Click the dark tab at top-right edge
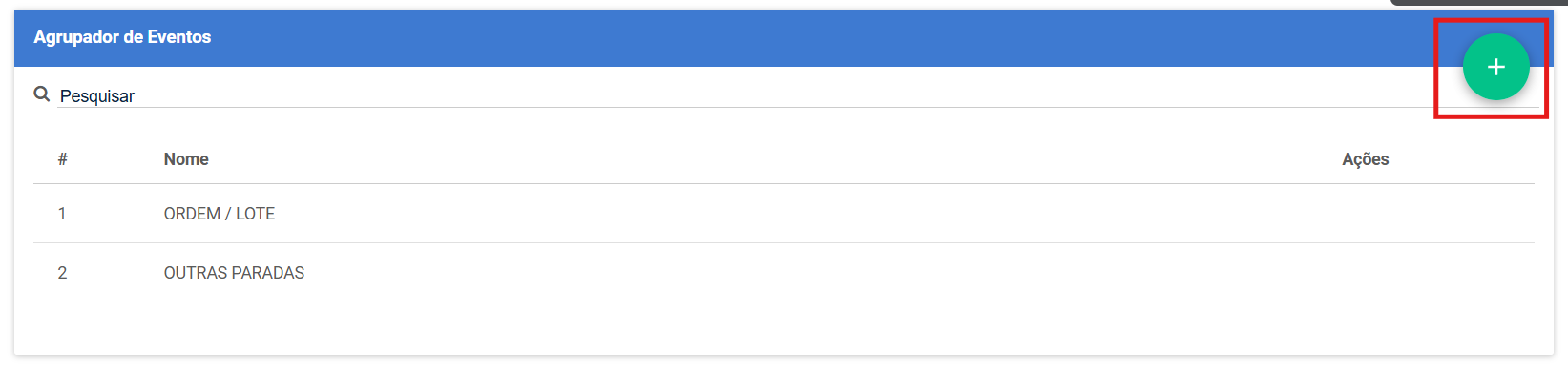Screen dimensions: 1568x375 (1477, 3)
